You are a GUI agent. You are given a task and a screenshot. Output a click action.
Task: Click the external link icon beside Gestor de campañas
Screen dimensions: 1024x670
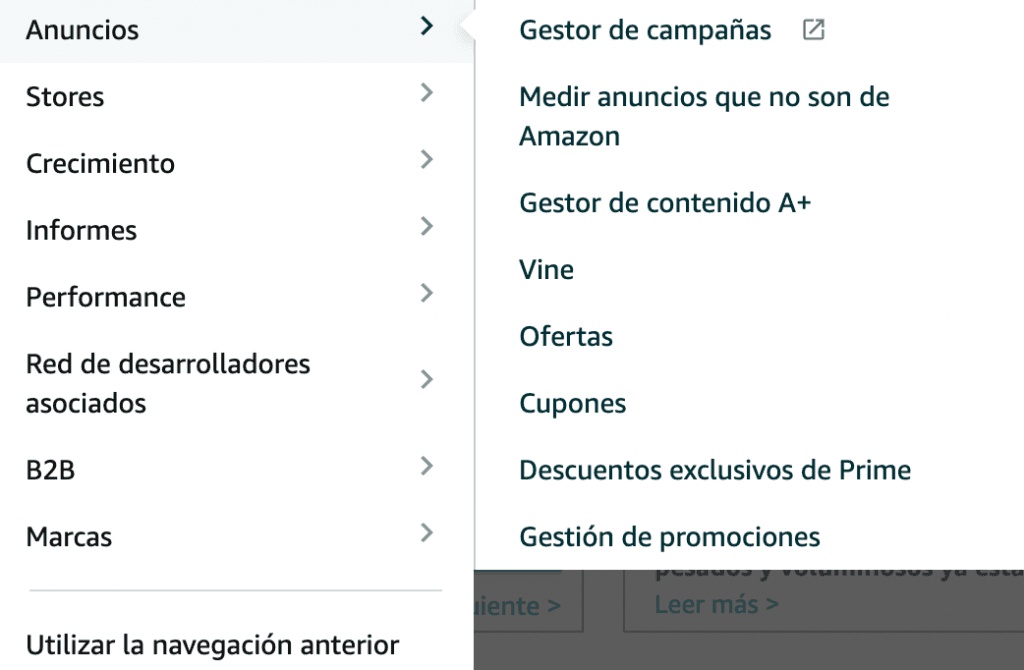tap(814, 30)
